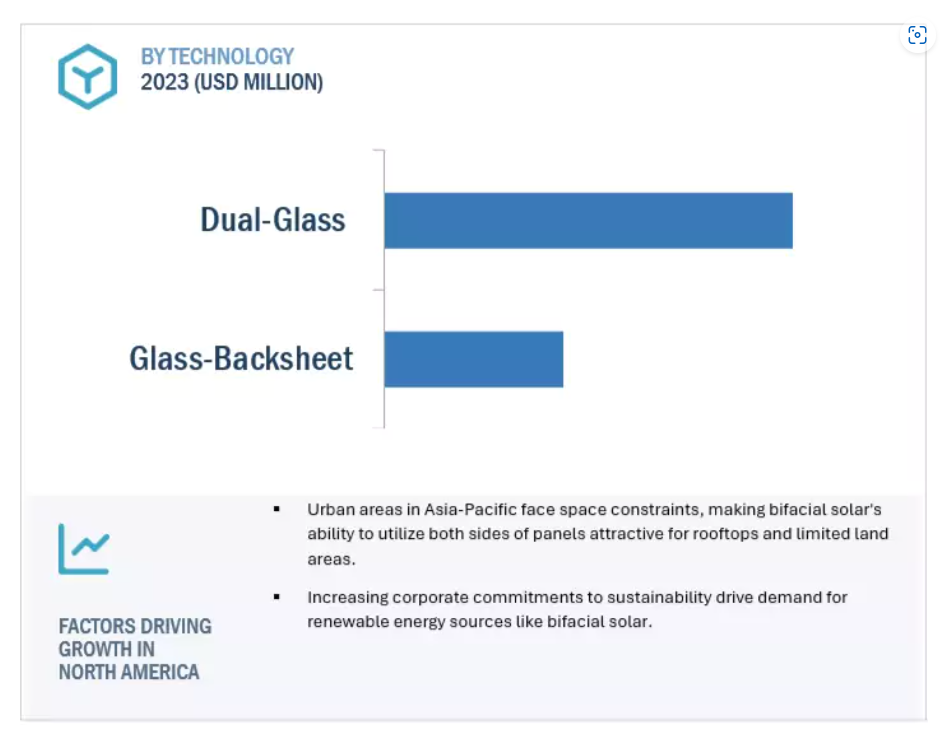The image size is (952, 741).
Task: Click the BY TECHNOLOGY heading
Action: point(217,56)
